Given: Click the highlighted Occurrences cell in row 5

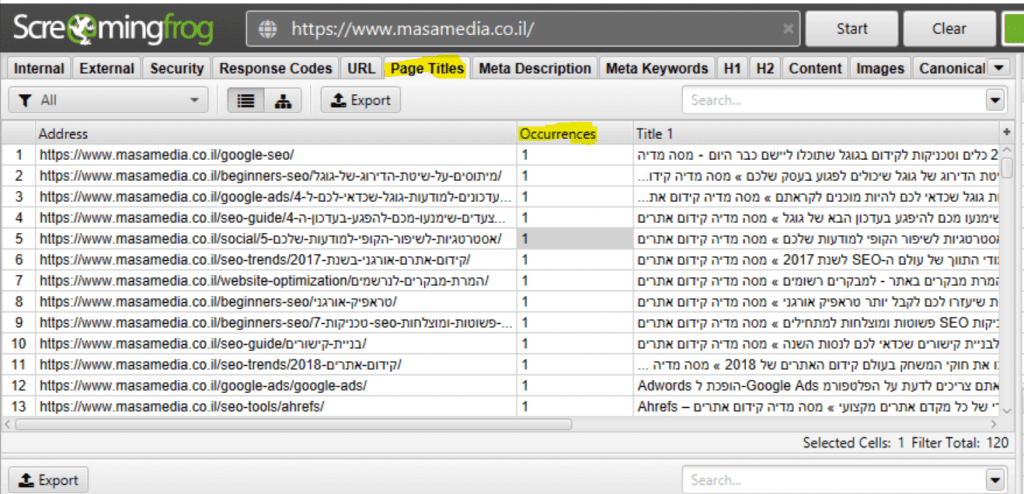Looking at the screenshot, I should [575, 239].
